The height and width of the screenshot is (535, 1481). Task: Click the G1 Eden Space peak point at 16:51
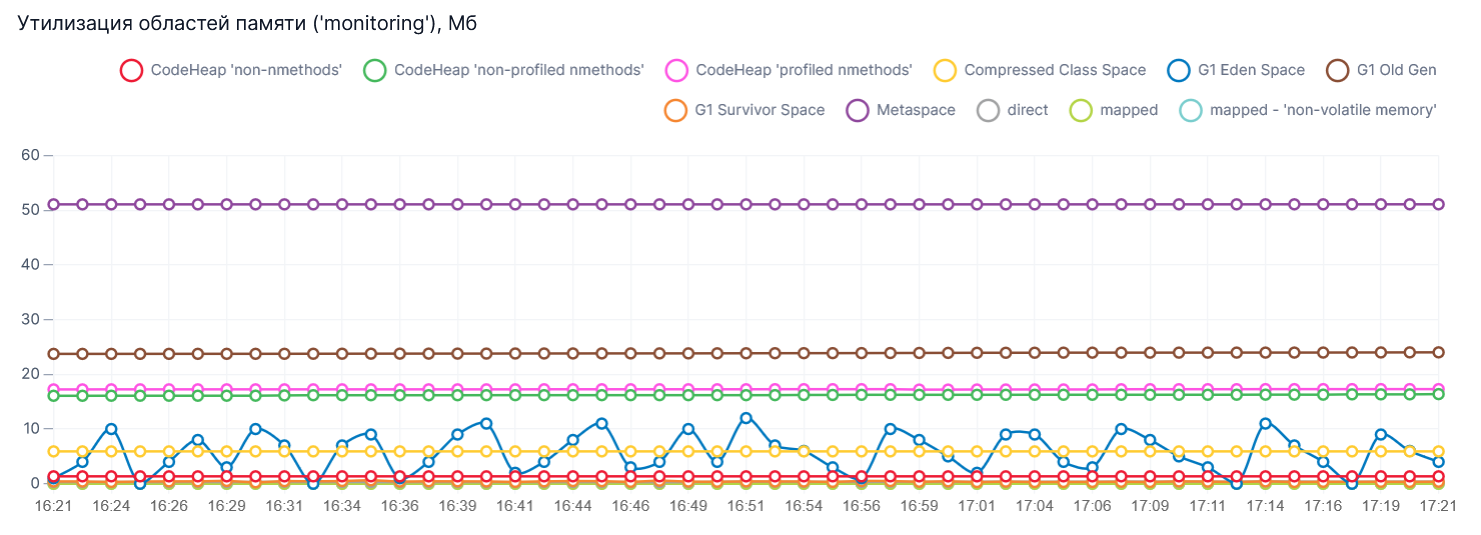pos(746,418)
